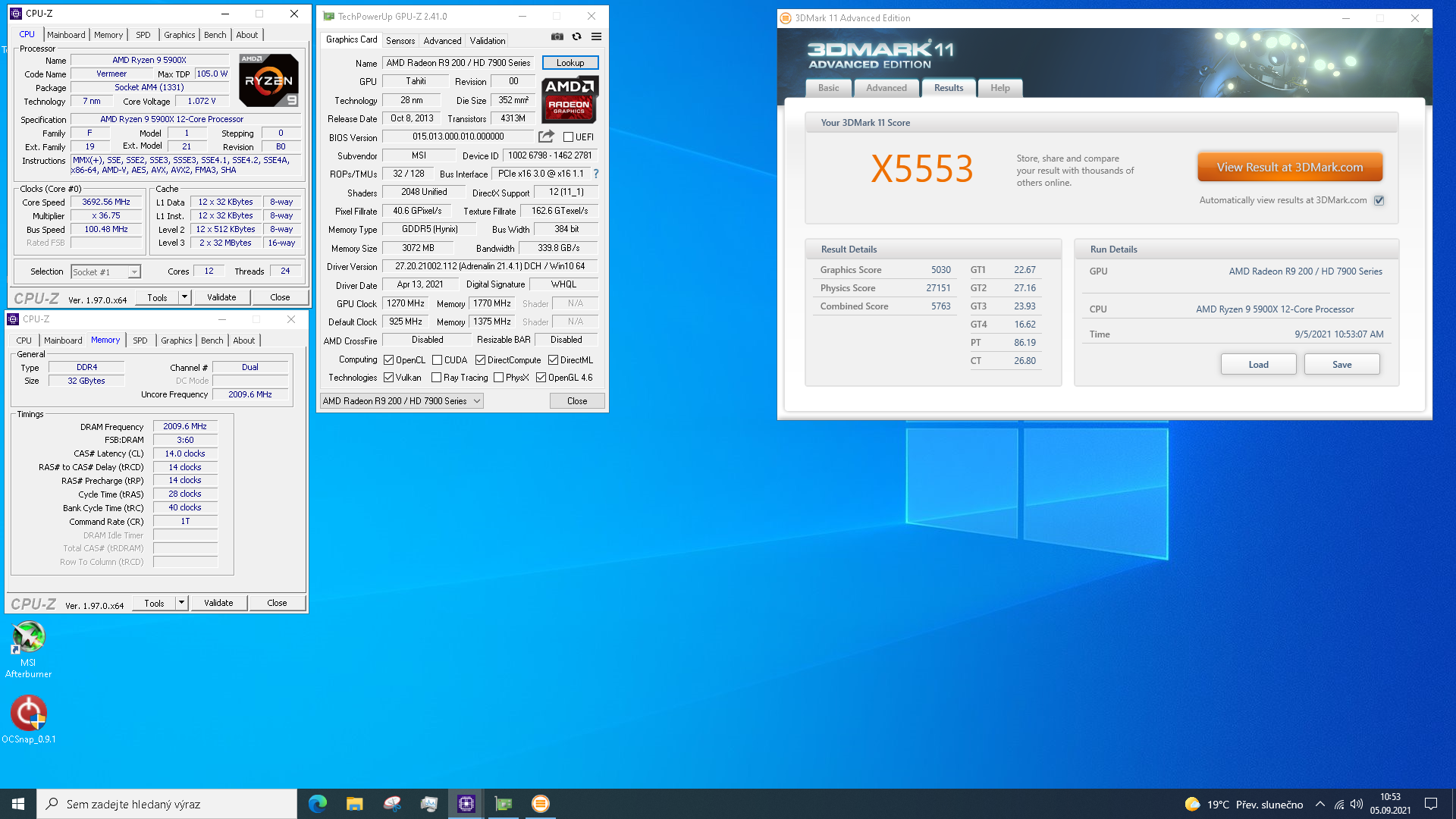Screen dimensions: 1456x819
Task: Click the GPU Name field in GPU-Z
Action: click(458, 63)
